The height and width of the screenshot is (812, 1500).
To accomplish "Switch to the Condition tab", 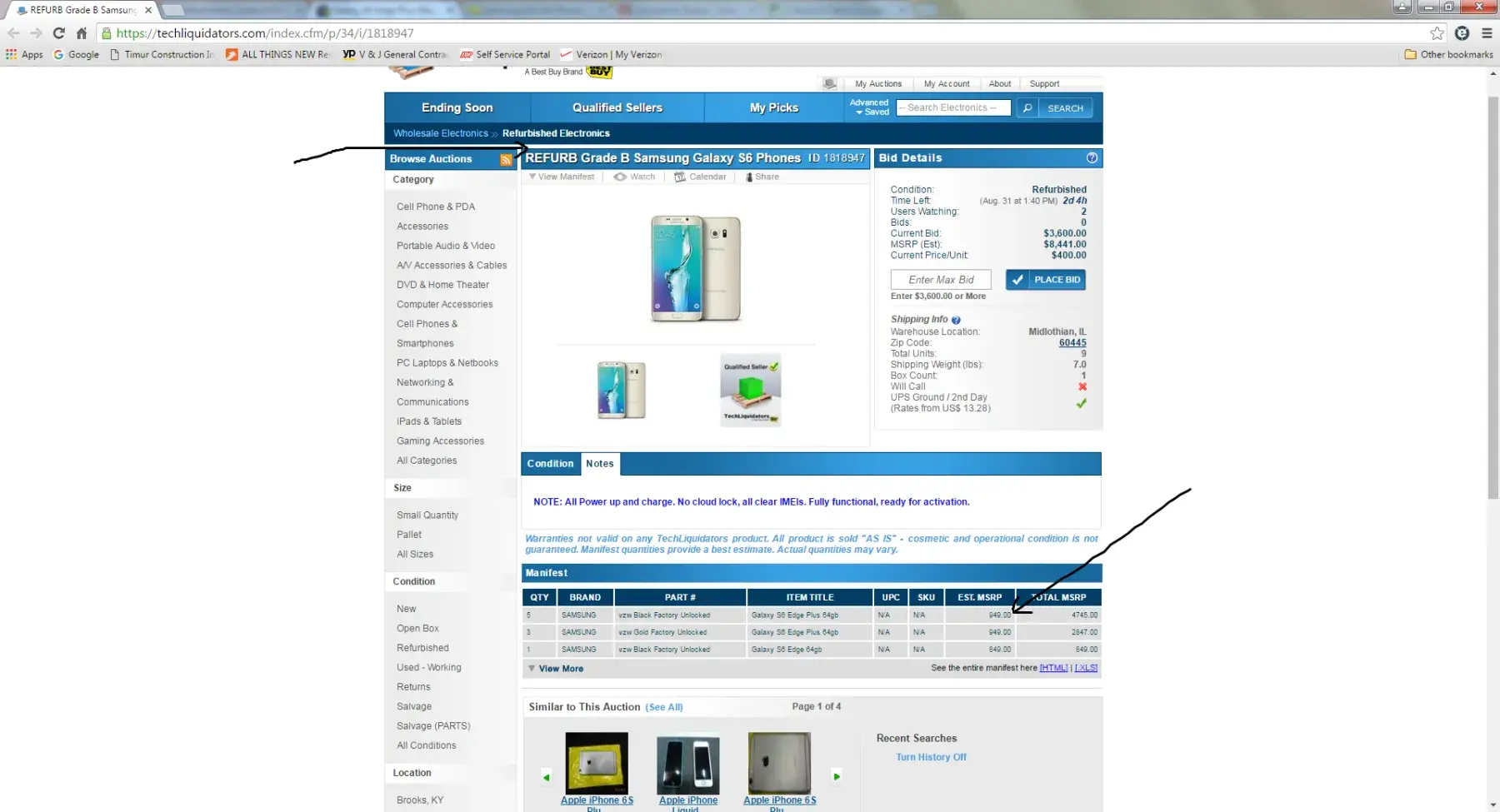I will (x=550, y=464).
